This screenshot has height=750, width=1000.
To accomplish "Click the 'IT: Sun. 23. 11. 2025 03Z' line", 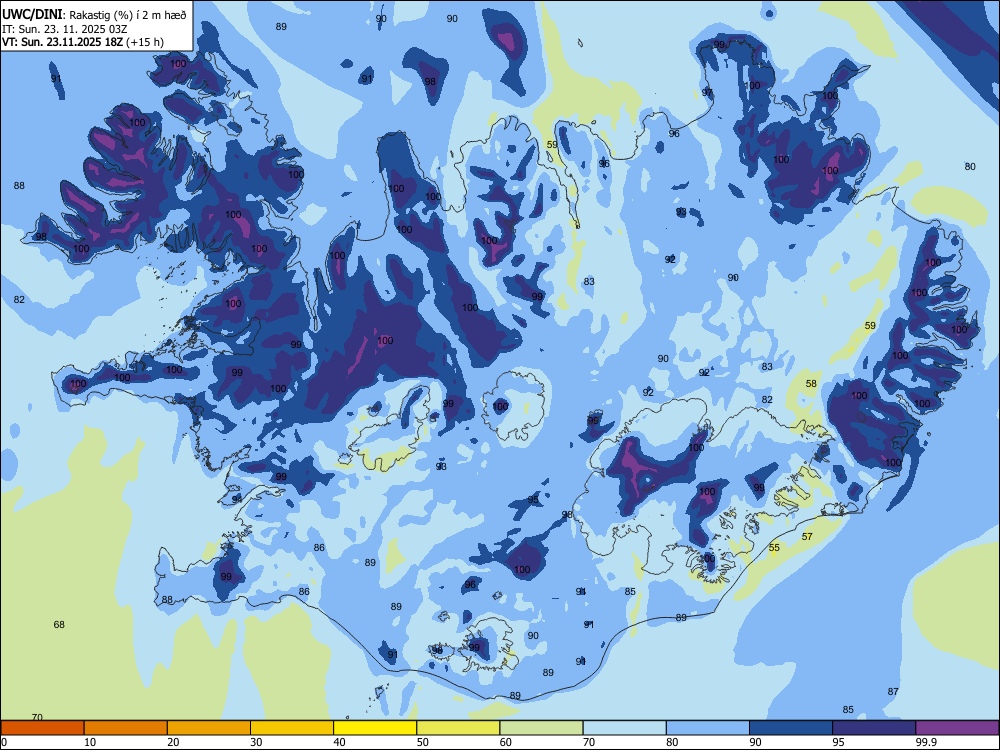I will coord(64,29).
